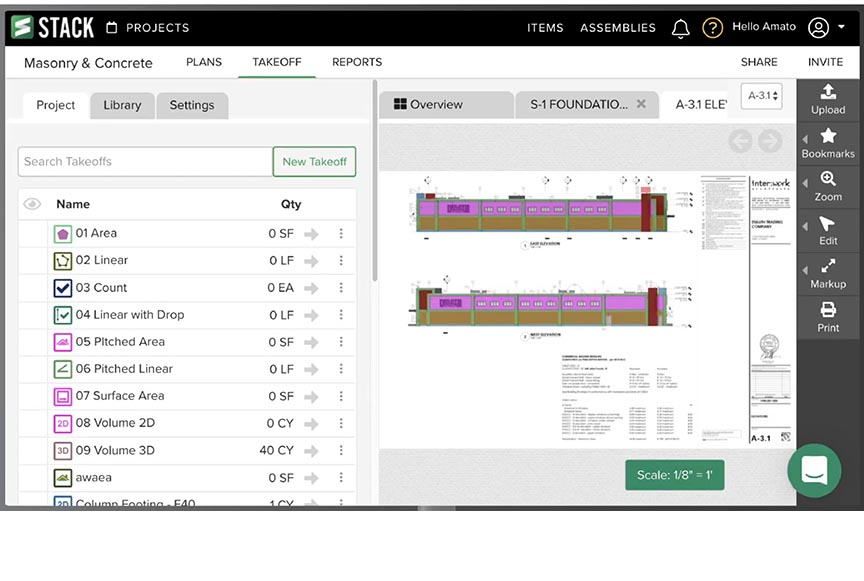Switch to the Library tab
Image resolution: width=864 pixels, height=581 pixels.
122,105
